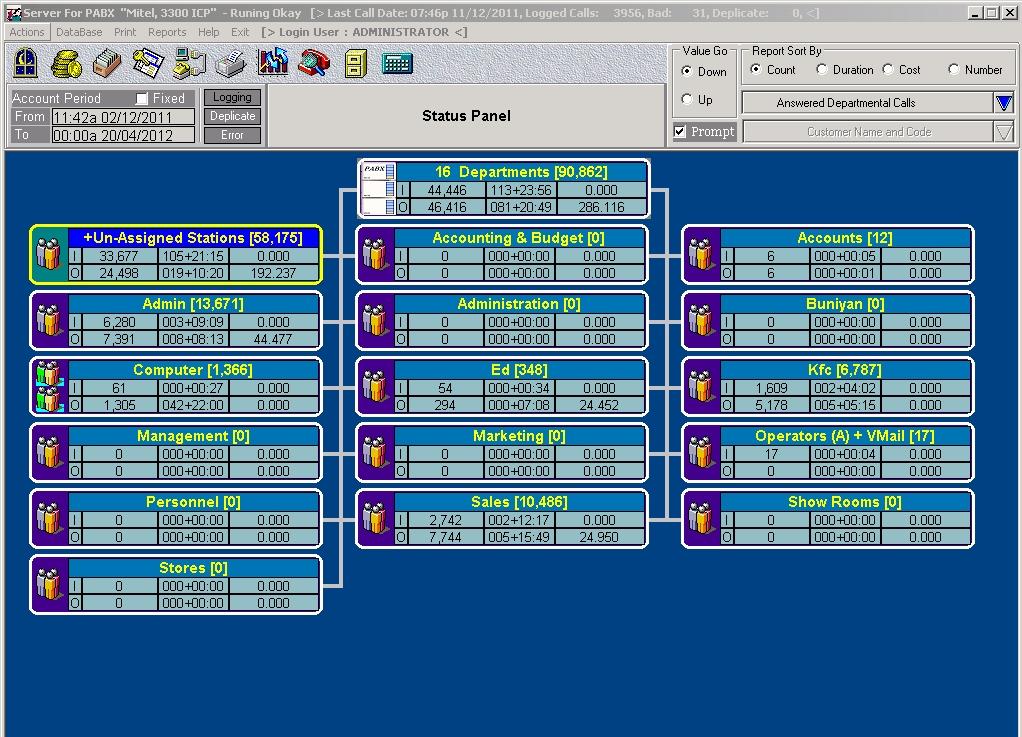Sort report by Duration
Image resolution: width=1022 pixels, height=737 pixels.
822,69
